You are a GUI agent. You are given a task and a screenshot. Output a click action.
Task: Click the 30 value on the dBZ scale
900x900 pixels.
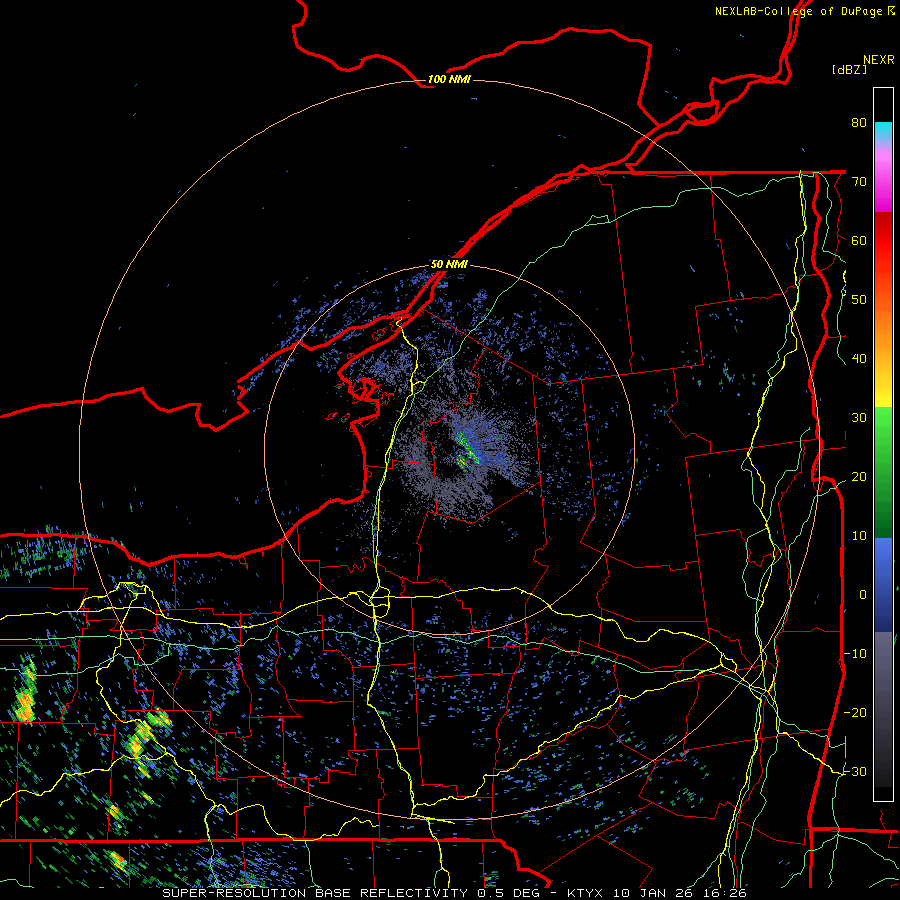pyautogui.click(x=859, y=417)
